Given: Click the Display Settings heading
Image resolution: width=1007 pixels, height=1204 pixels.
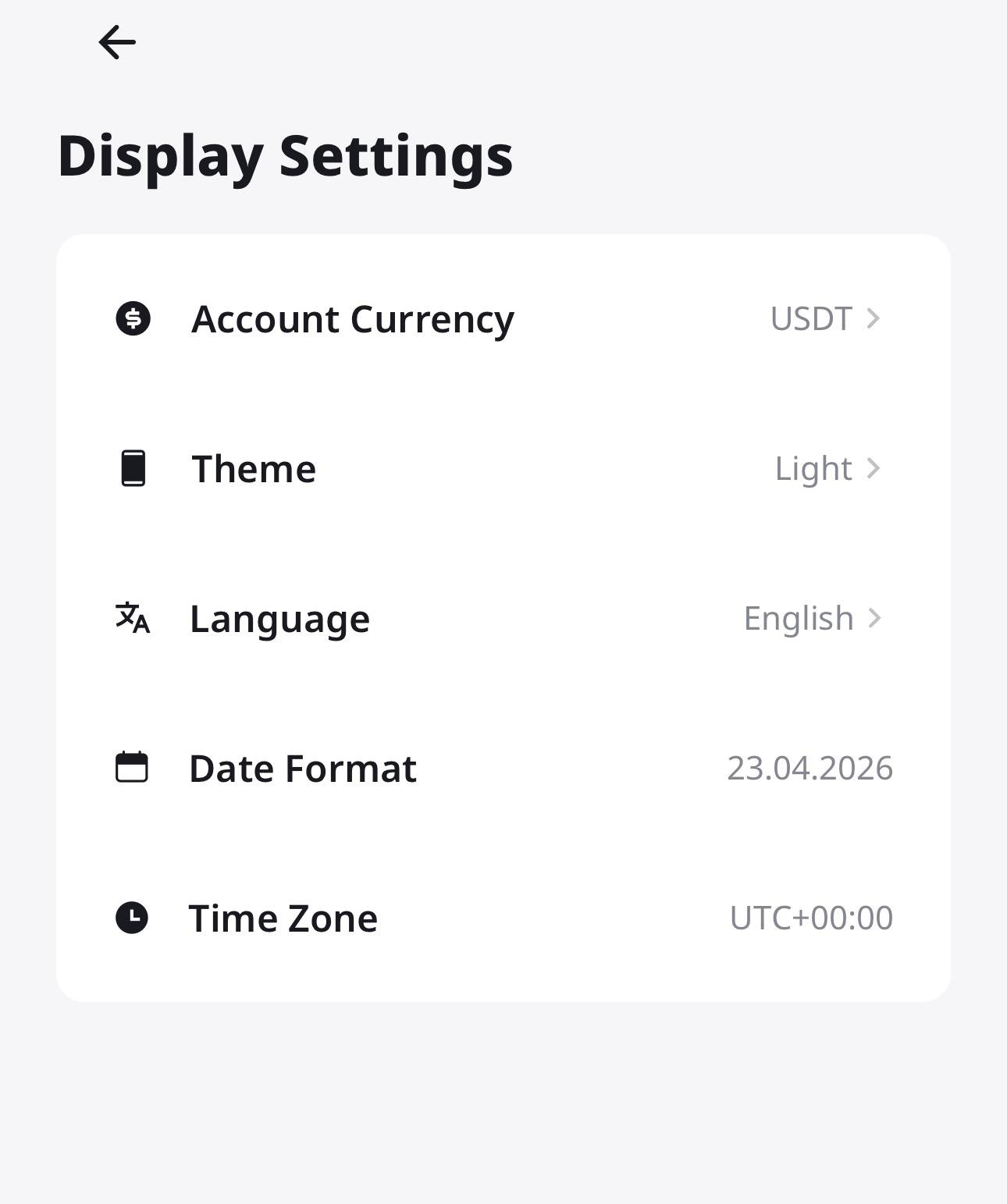Looking at the screenshot, I should tap(285, 155).
